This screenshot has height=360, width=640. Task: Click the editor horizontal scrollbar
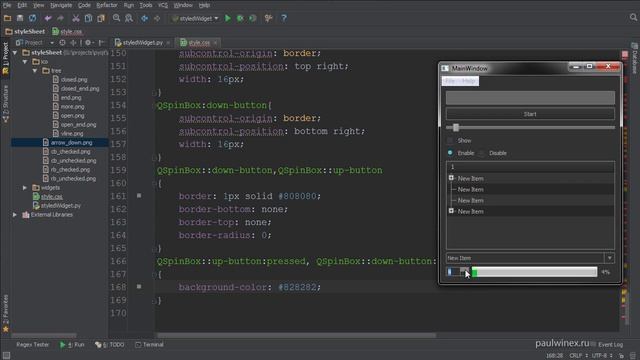click(297, 336)
